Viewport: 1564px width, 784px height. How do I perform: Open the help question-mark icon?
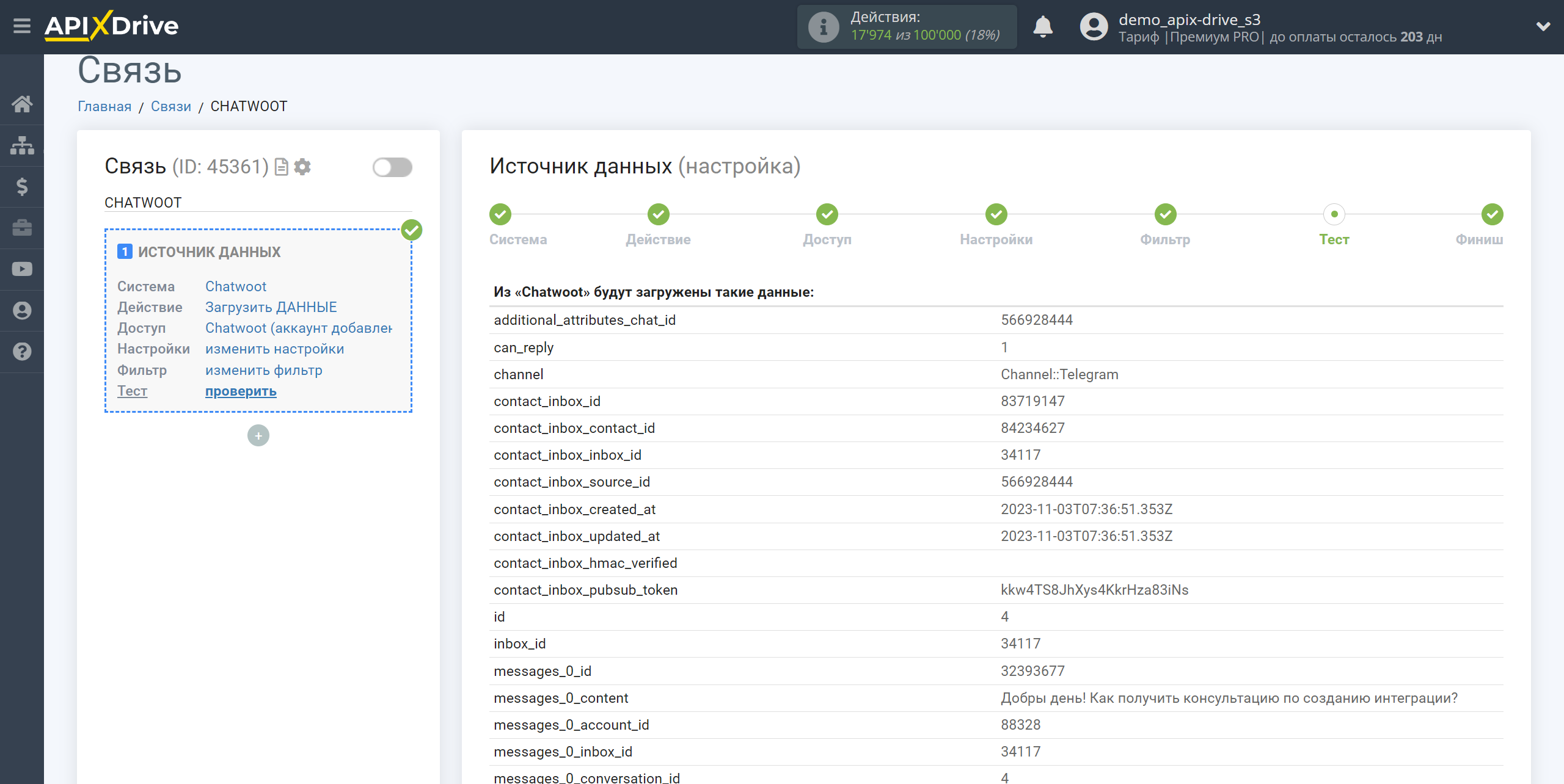tap(22, 352)
